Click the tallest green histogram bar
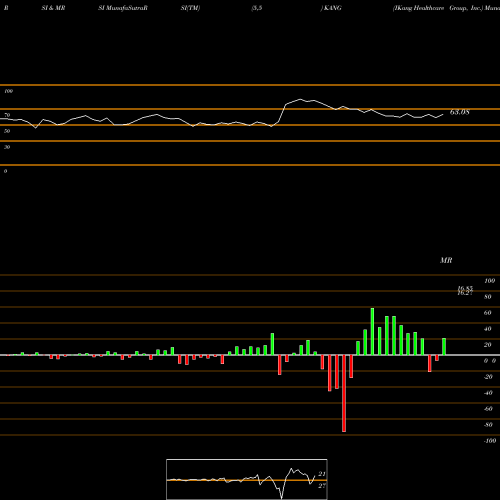500x500 pixels. (x=372, y=331)
